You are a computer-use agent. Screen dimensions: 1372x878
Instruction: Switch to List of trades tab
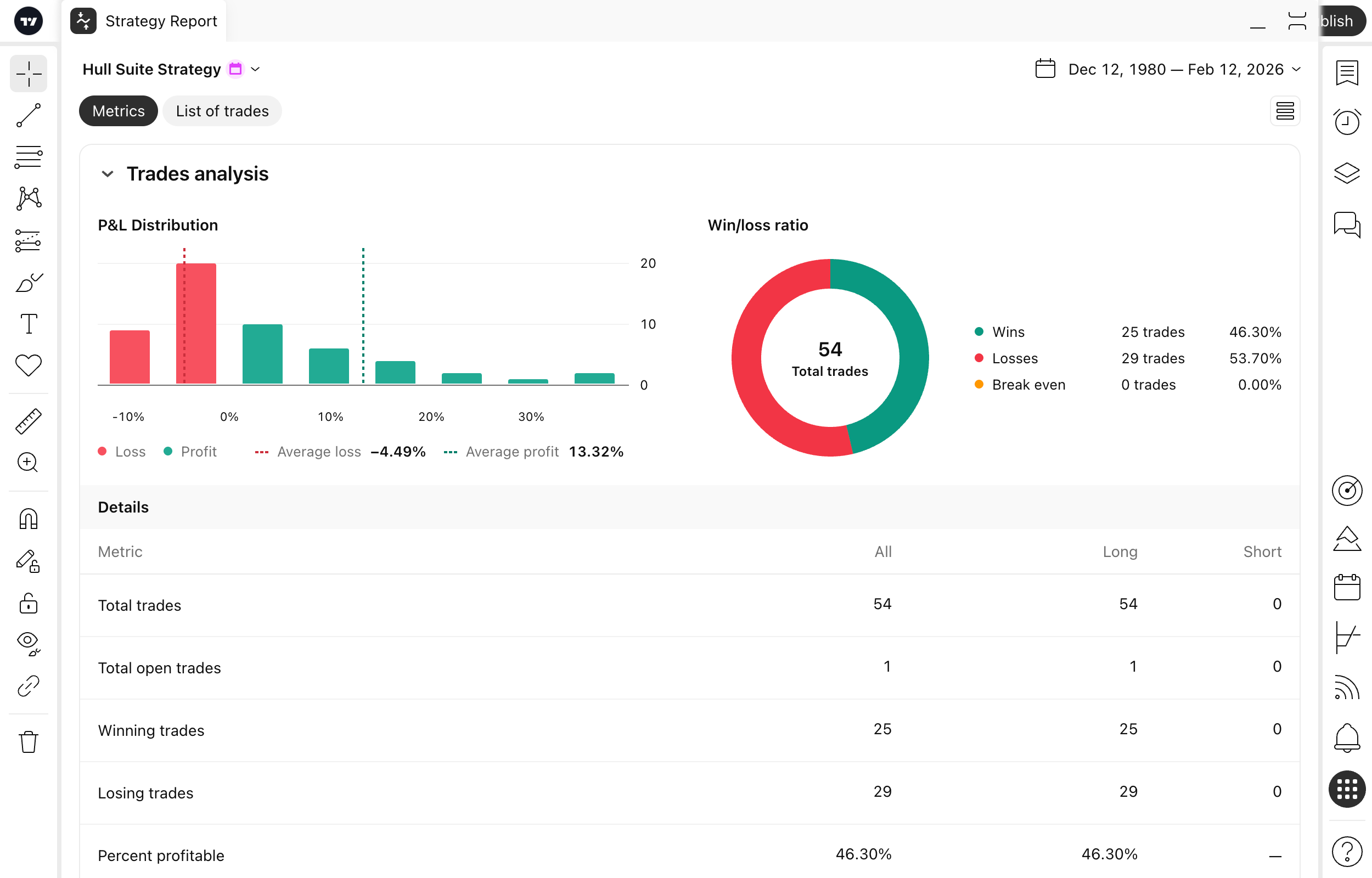[222, 111]
